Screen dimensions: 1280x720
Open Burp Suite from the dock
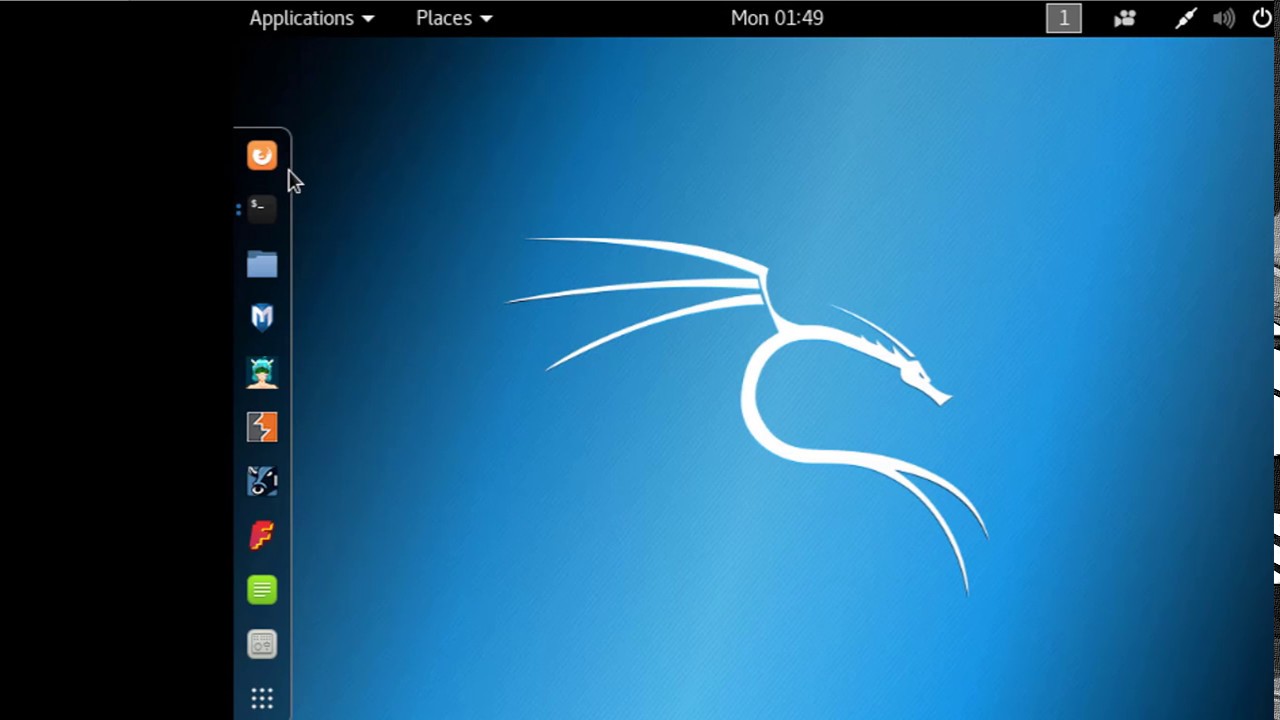(x=262, y=427)
